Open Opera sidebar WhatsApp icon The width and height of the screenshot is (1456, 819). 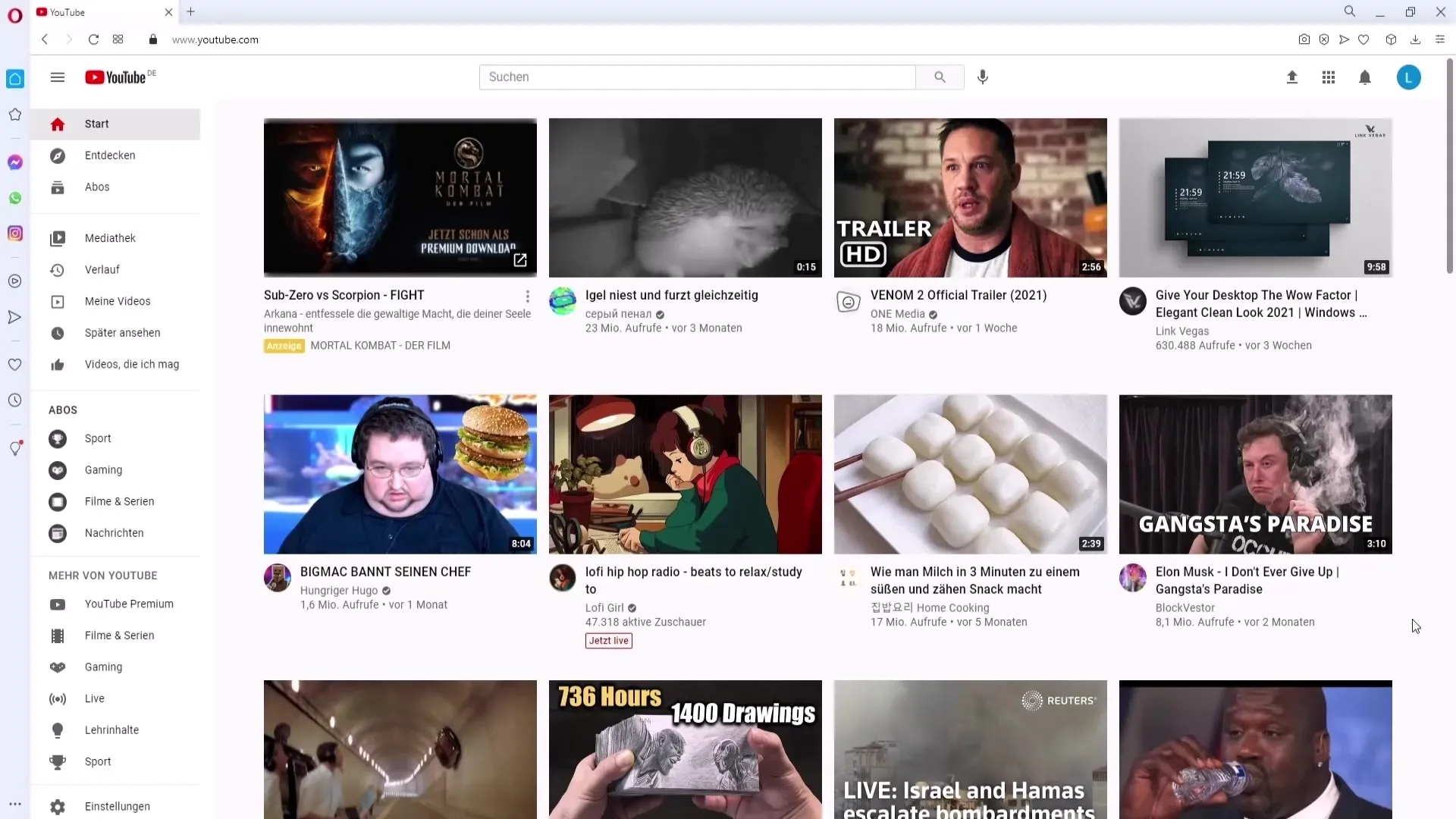pyautogui.click(x=15, y=198)
